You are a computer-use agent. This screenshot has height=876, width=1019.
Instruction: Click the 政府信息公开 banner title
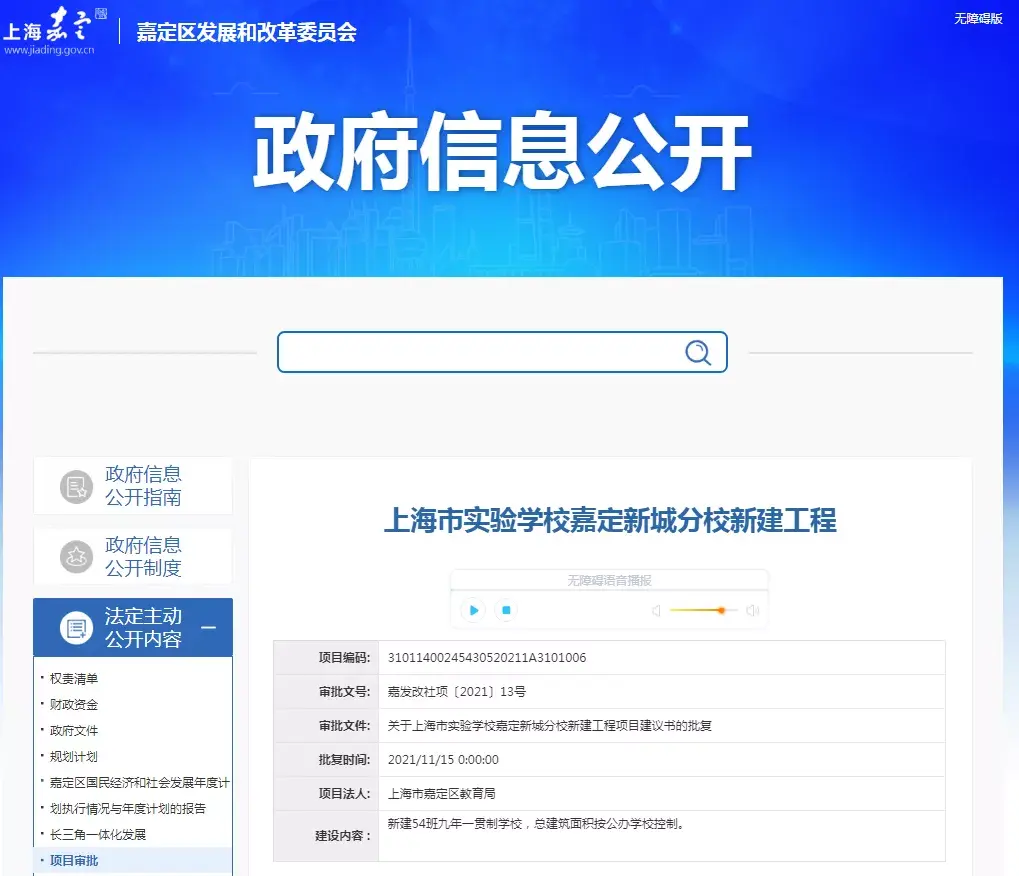(x=502, y=152)
